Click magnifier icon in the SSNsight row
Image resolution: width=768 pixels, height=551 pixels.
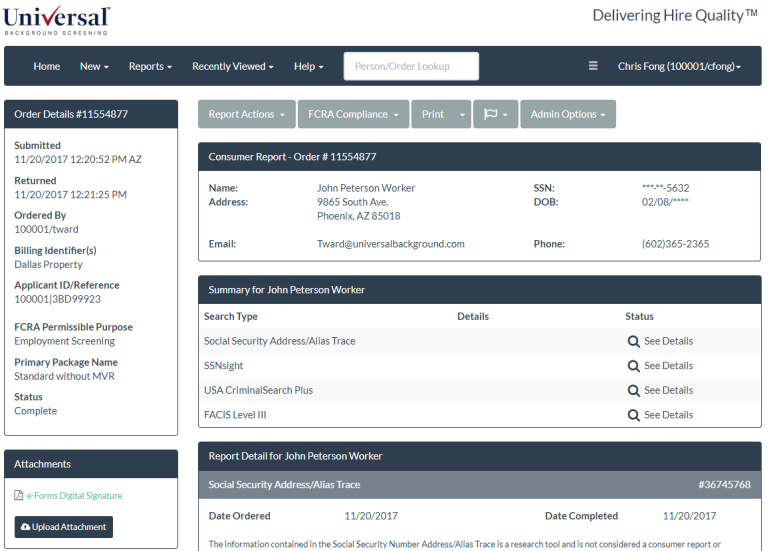coord(633,366)
